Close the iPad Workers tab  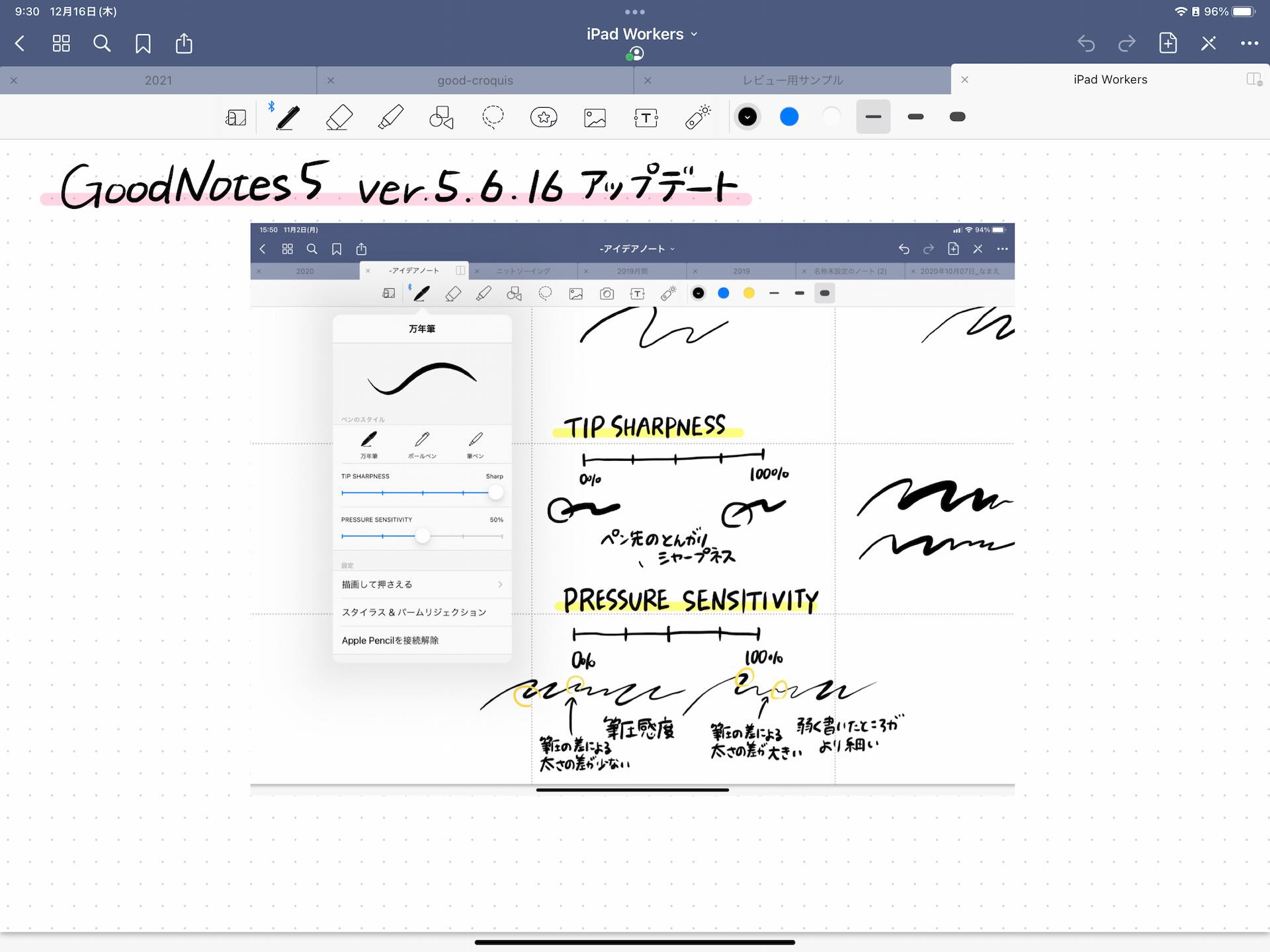pos(964,79)
